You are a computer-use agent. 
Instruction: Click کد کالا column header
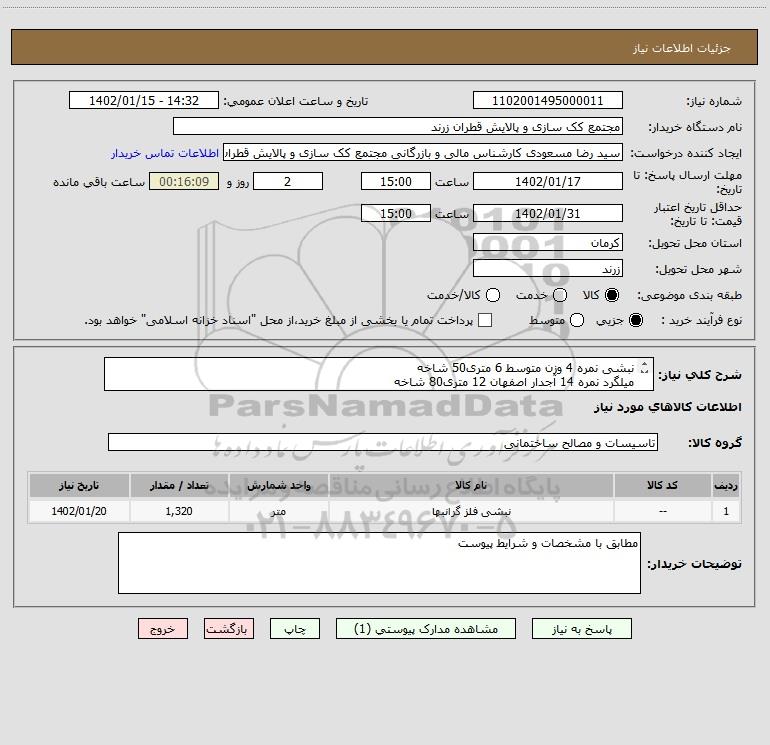662,485
